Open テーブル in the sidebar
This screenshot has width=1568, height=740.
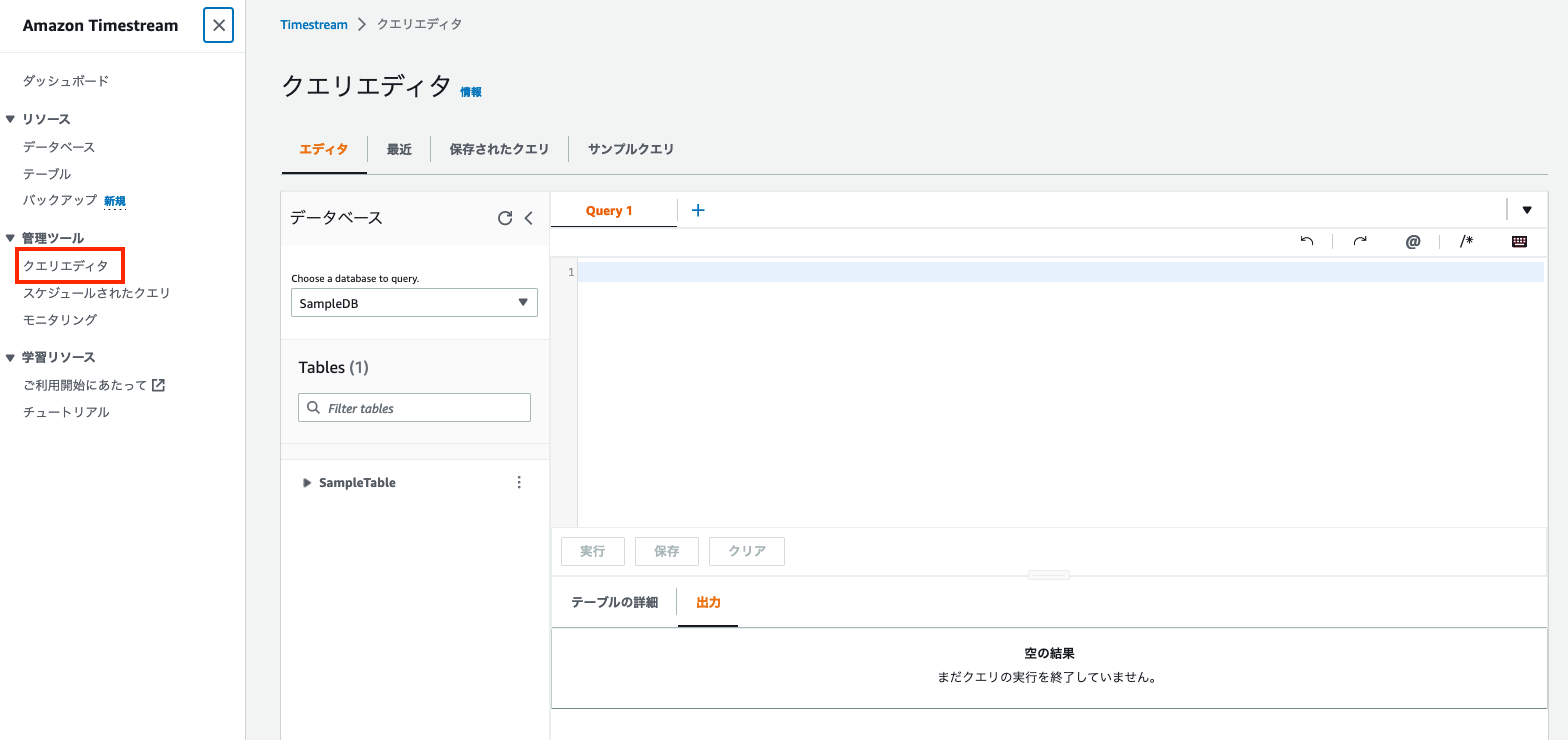coord(47,174)
